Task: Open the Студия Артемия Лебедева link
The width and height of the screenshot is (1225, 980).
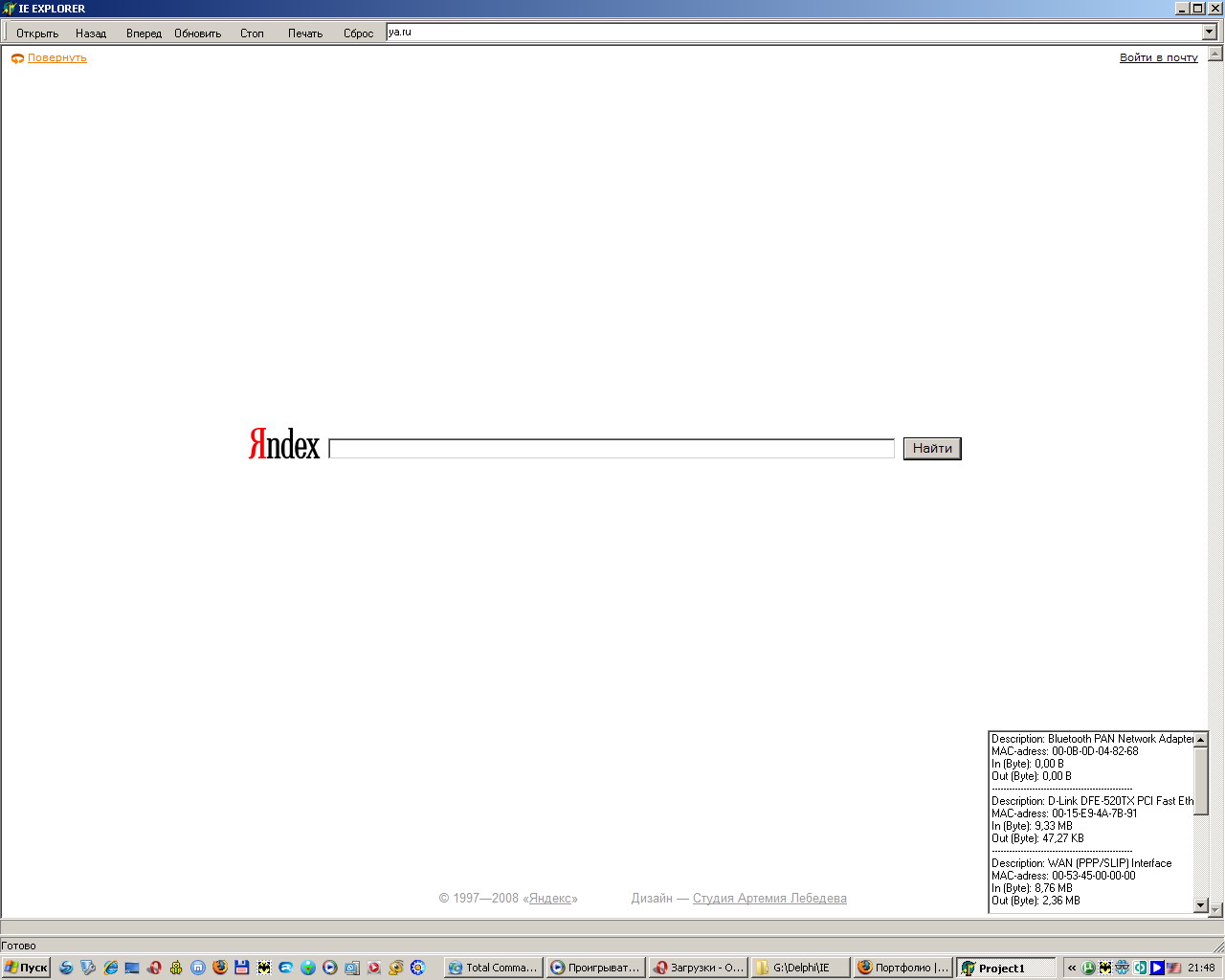Action: (x=769, y=898)
